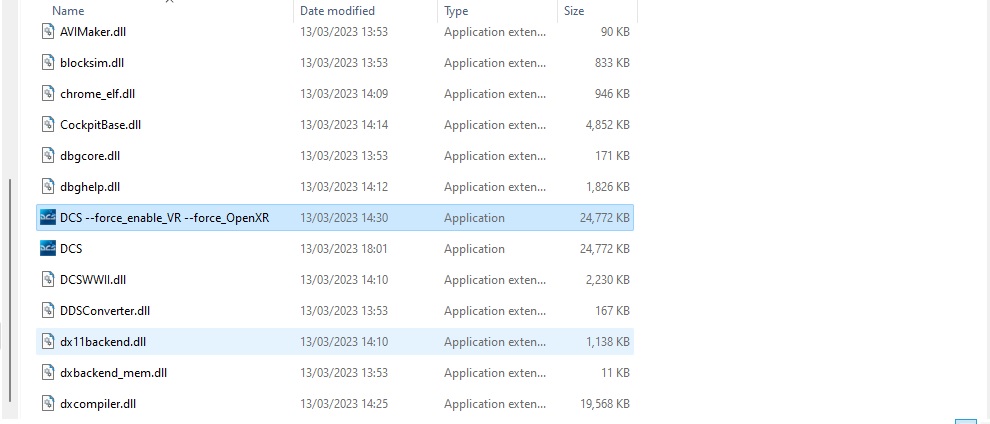Select the blocksim.dll file name
The height and width of the screenshot is (424, 990).
[x=92, y=62]
